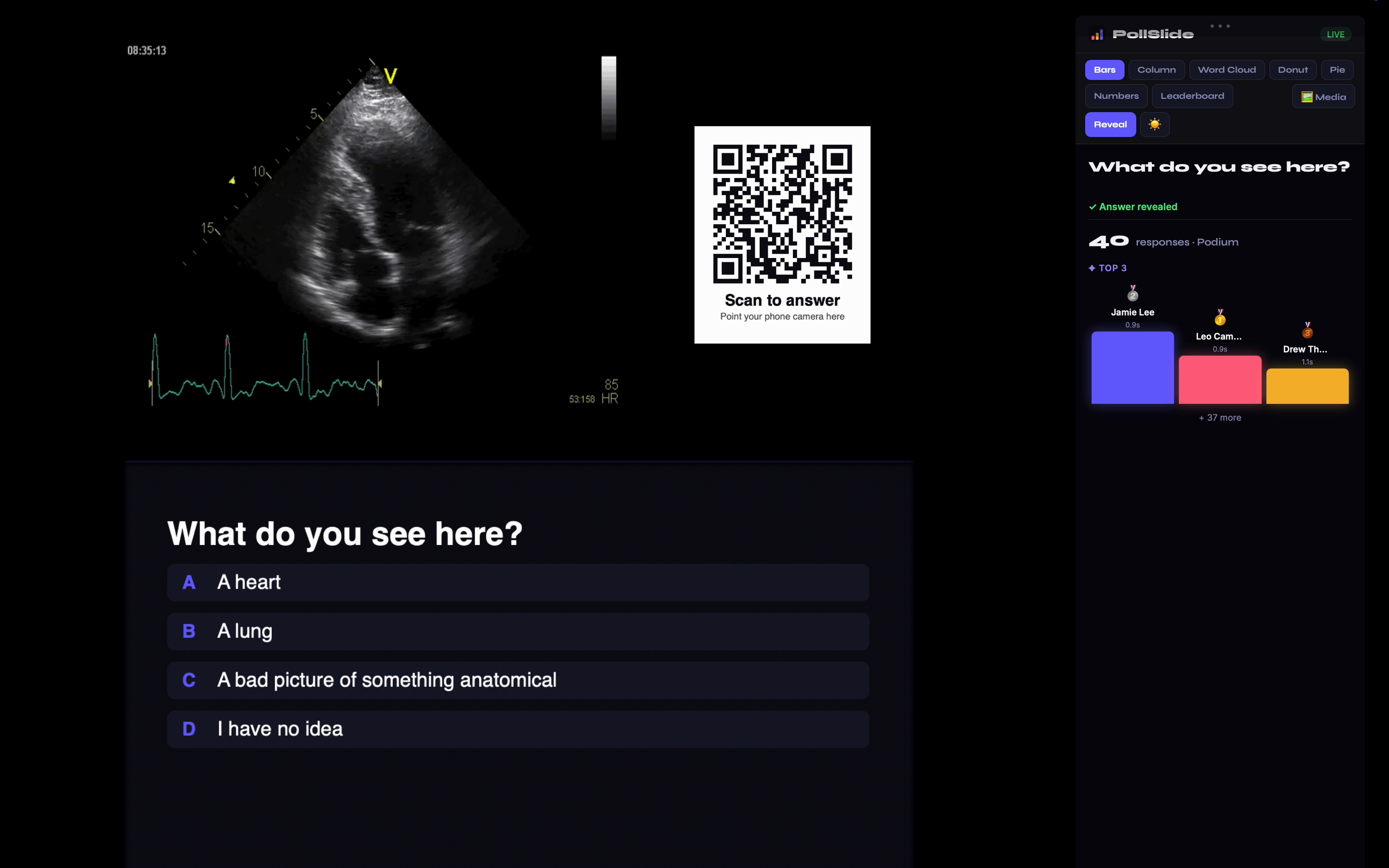Click the bronze medal above Drew Th...
Screen dimensions: 1389x868
point(1307,330)
